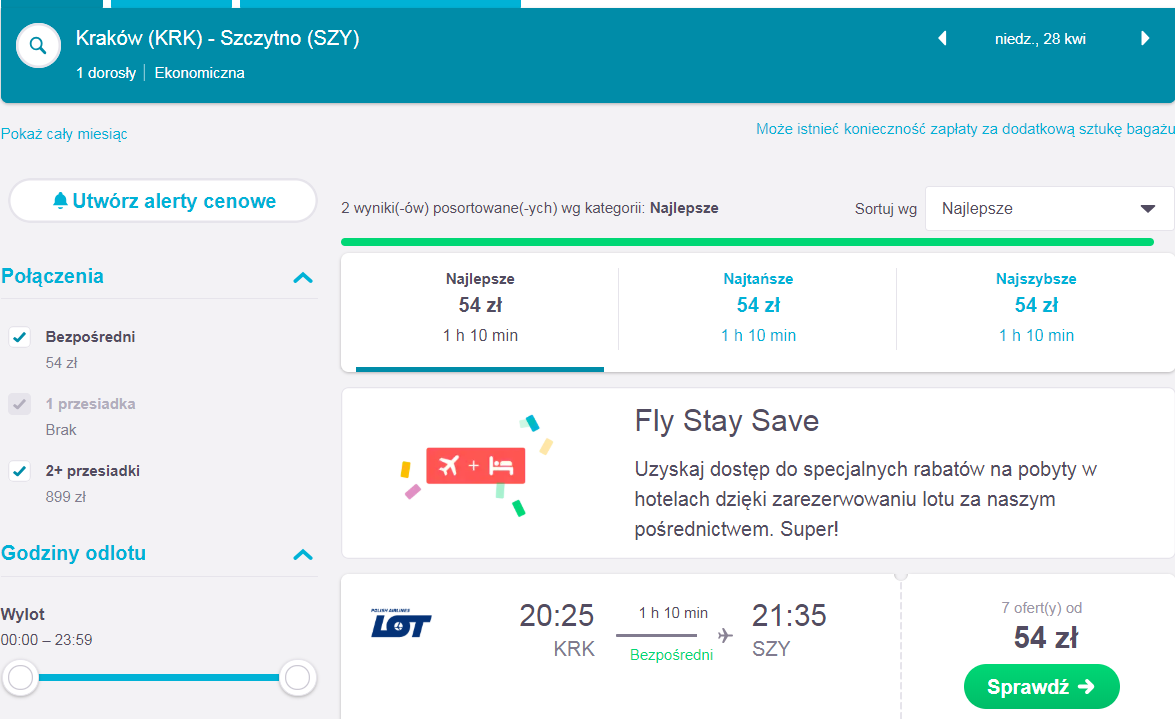The image size is (1175, 719).
Task: Go to next day using right arrow
Action: coord(1144,38)
